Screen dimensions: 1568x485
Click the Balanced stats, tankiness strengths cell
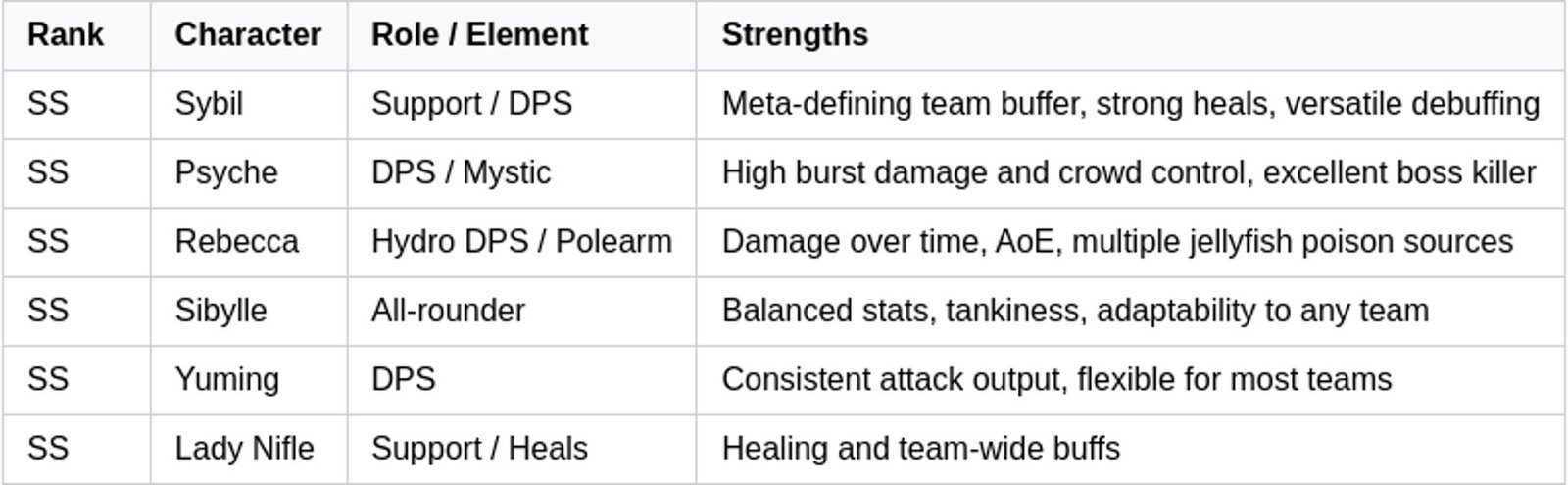pos(1075,311)
